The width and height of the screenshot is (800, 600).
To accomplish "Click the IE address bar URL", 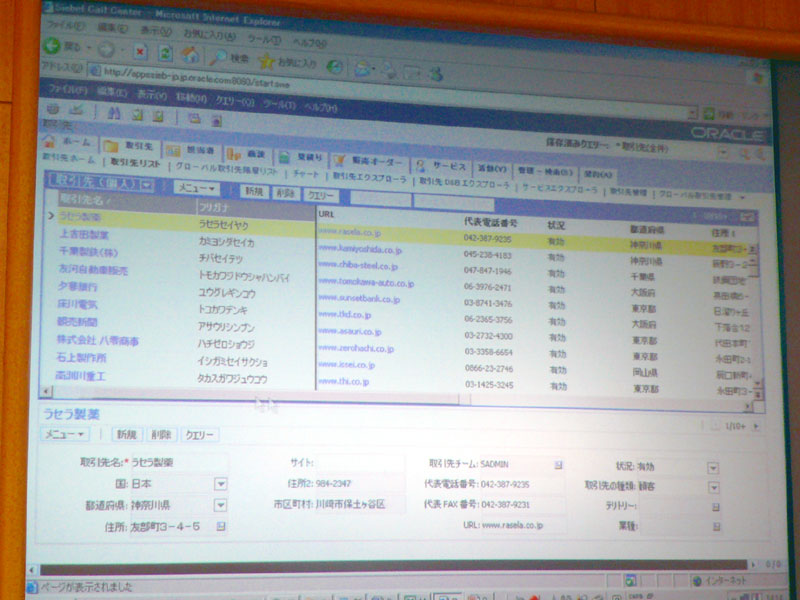I will [x=196, y=78].
